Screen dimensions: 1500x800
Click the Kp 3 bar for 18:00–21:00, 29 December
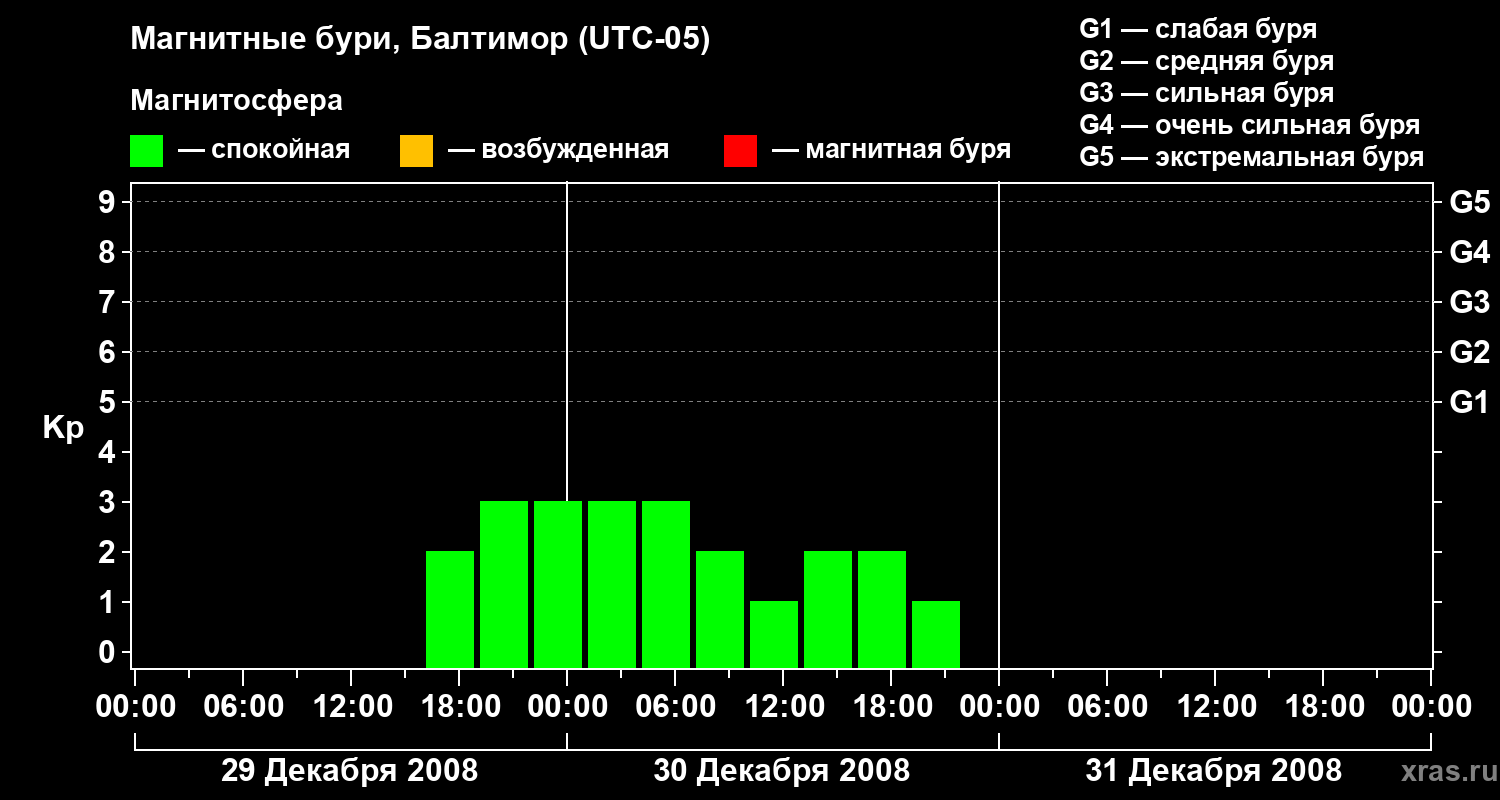pos(504,584)
